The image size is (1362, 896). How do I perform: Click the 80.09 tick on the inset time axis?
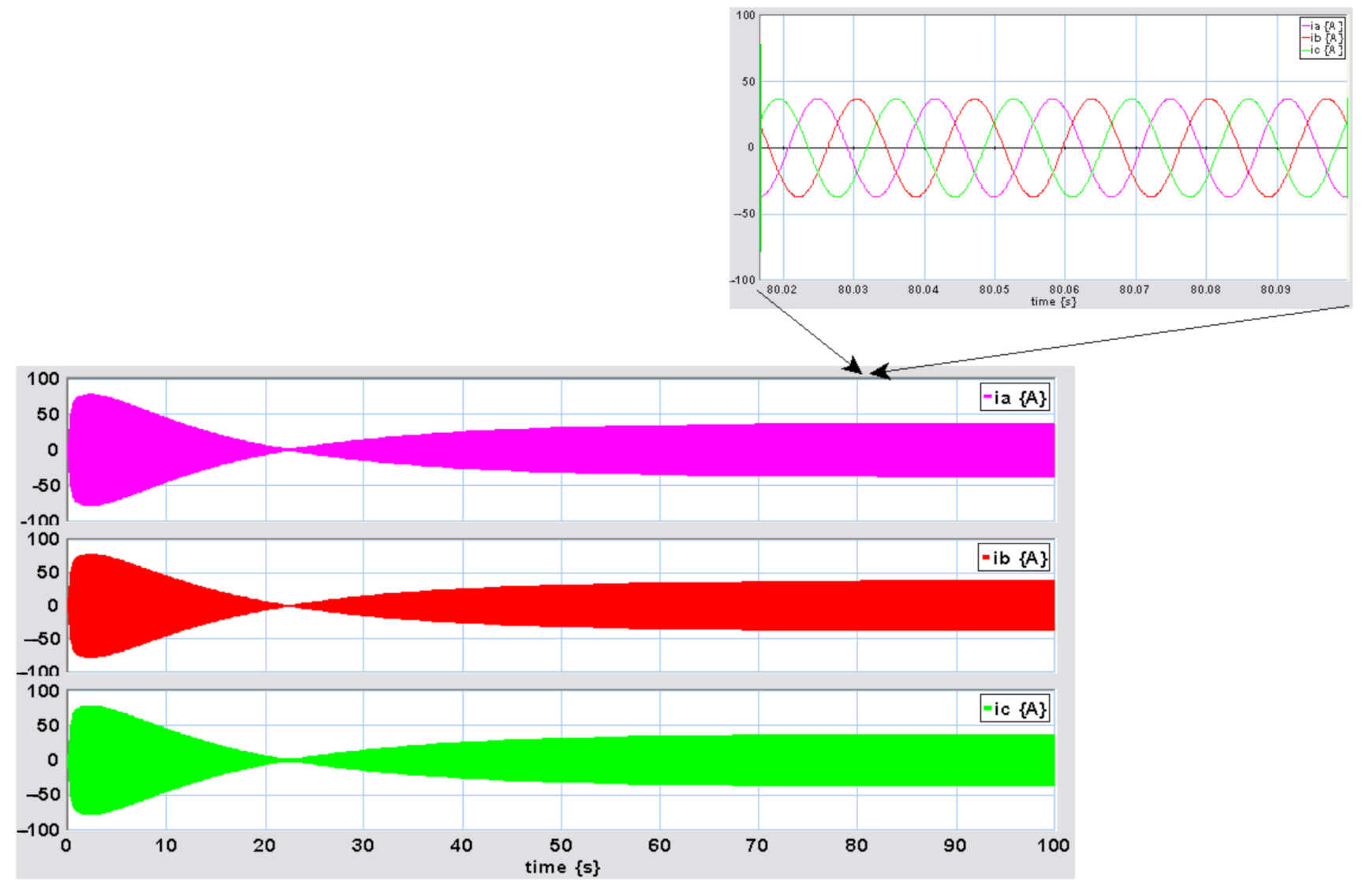coord(1275,289)
